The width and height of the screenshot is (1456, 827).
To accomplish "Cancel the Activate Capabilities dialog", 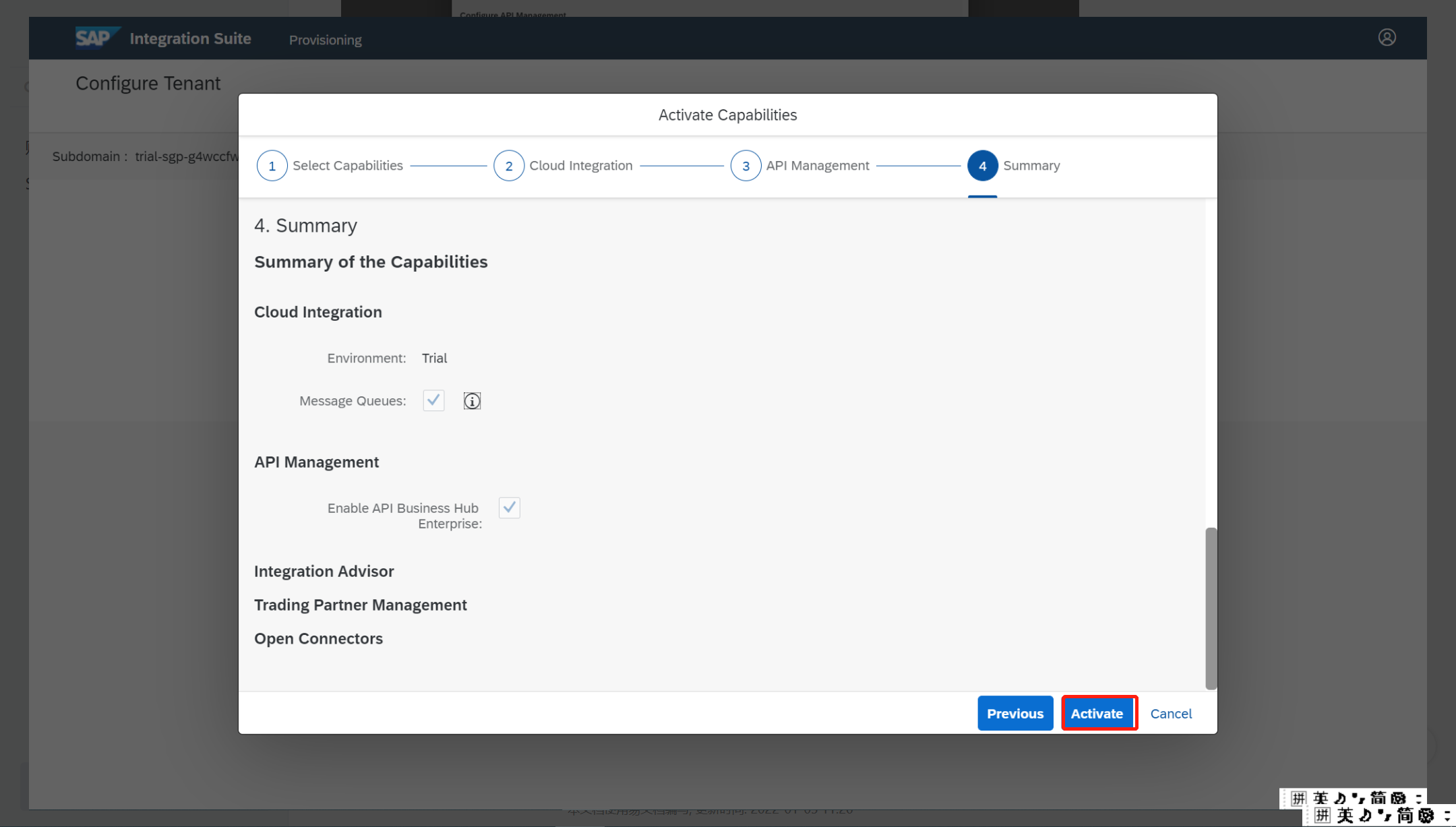I will pyautogui.click(x=1171, y=713).
